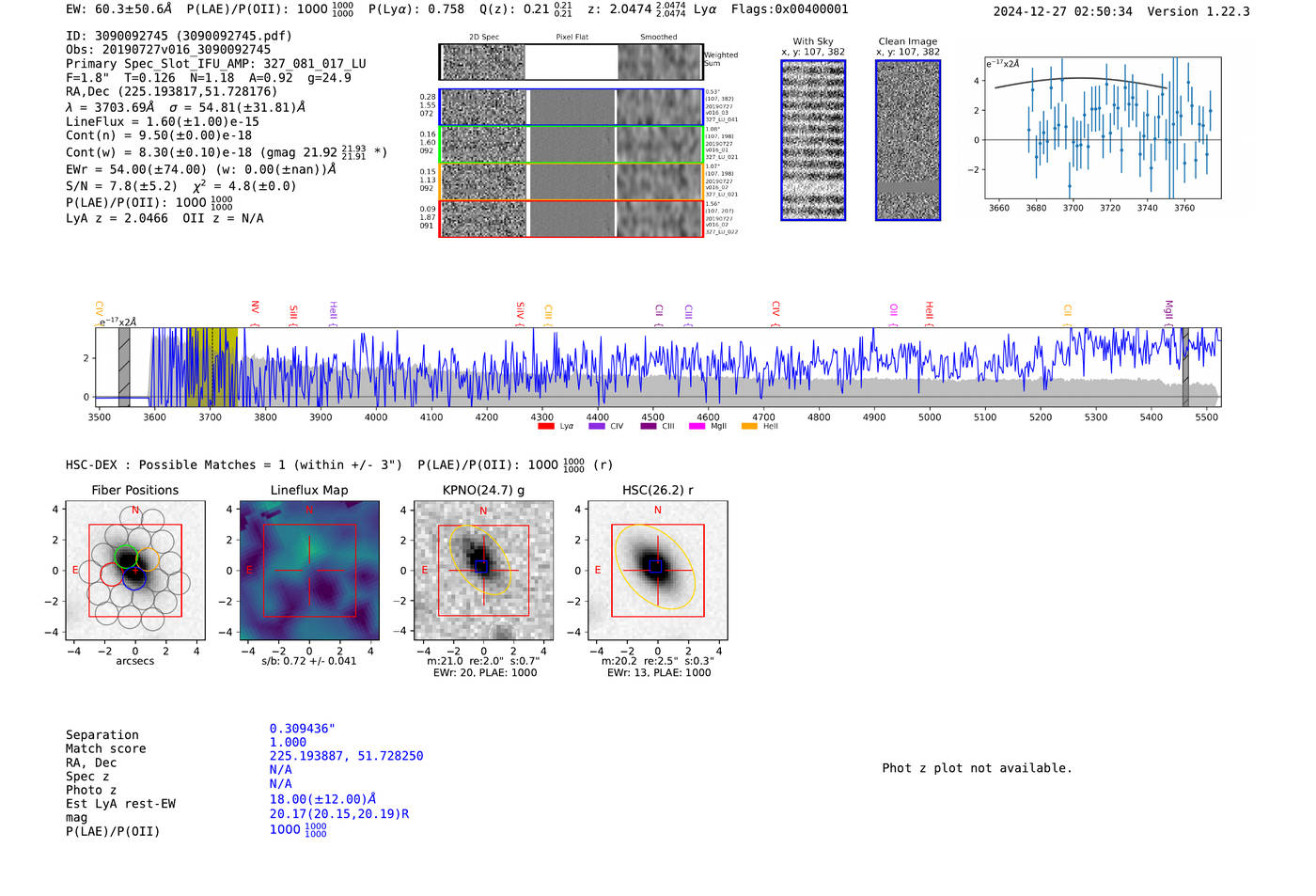Click the "s/b: 0.72 +/- 0.041" caption
This screenshot has width=1316, height=896.
pos(309,661)
